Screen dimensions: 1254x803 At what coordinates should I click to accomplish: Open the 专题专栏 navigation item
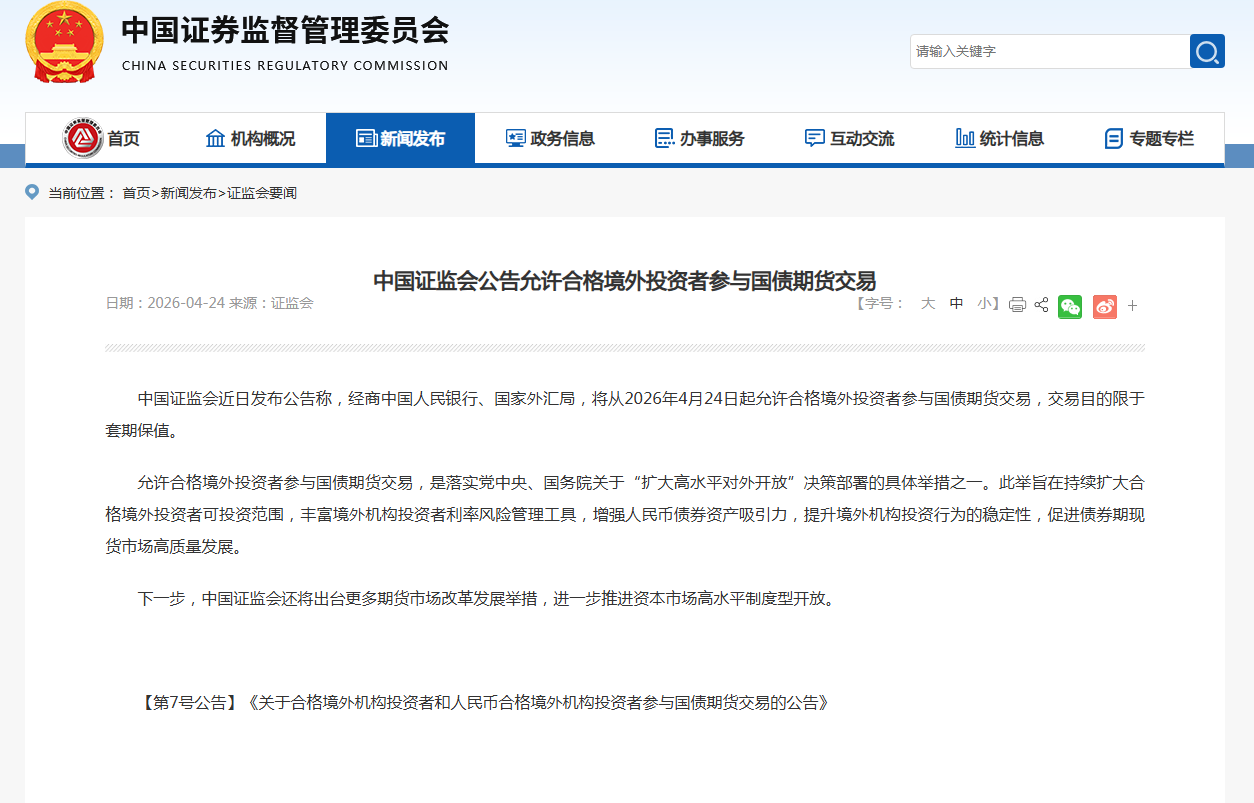click(1150, 139)
